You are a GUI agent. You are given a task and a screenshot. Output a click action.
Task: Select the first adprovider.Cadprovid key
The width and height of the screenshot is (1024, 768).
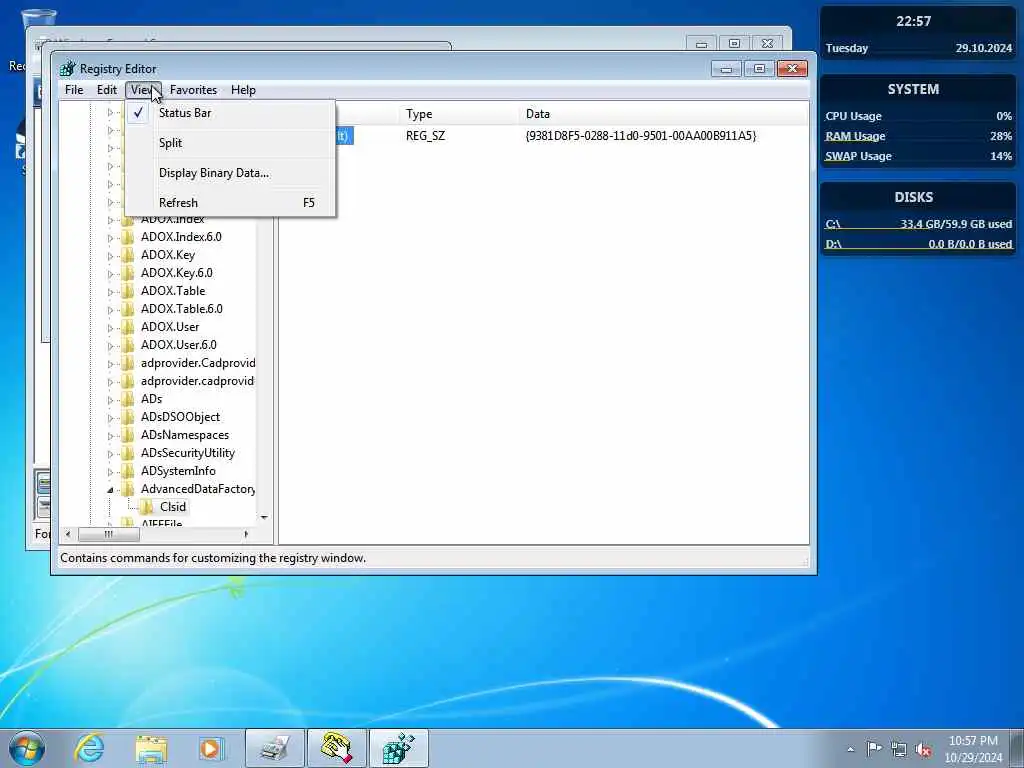pyautogui.click(x=198, y=362)
